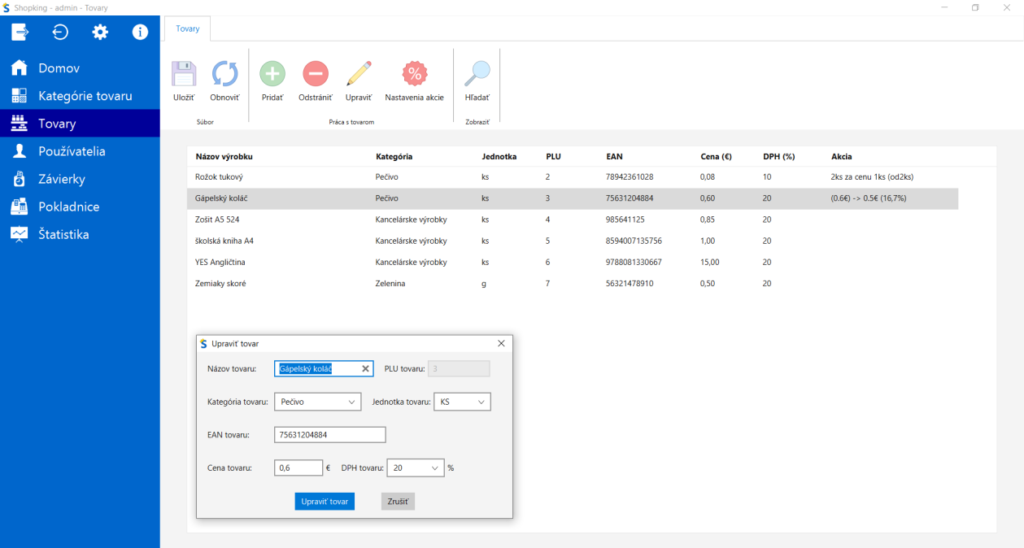Click the info icon in sidebar header
1024x548 pixels.
(140, 32)
